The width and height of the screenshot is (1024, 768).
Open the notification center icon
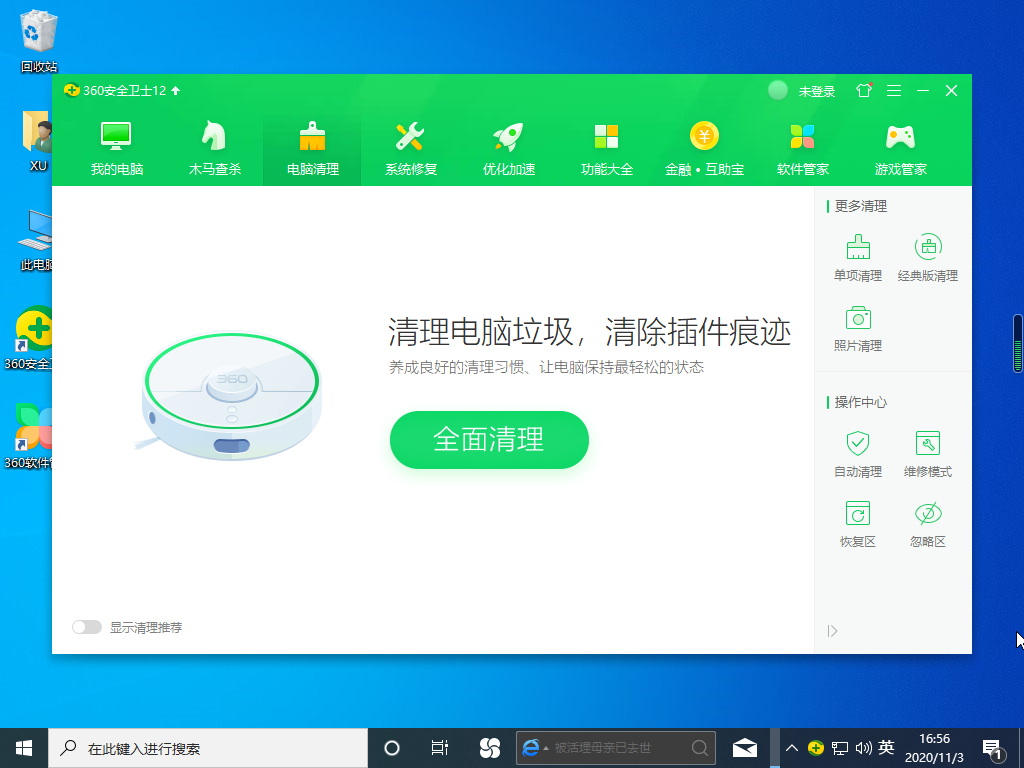point(993,749)
